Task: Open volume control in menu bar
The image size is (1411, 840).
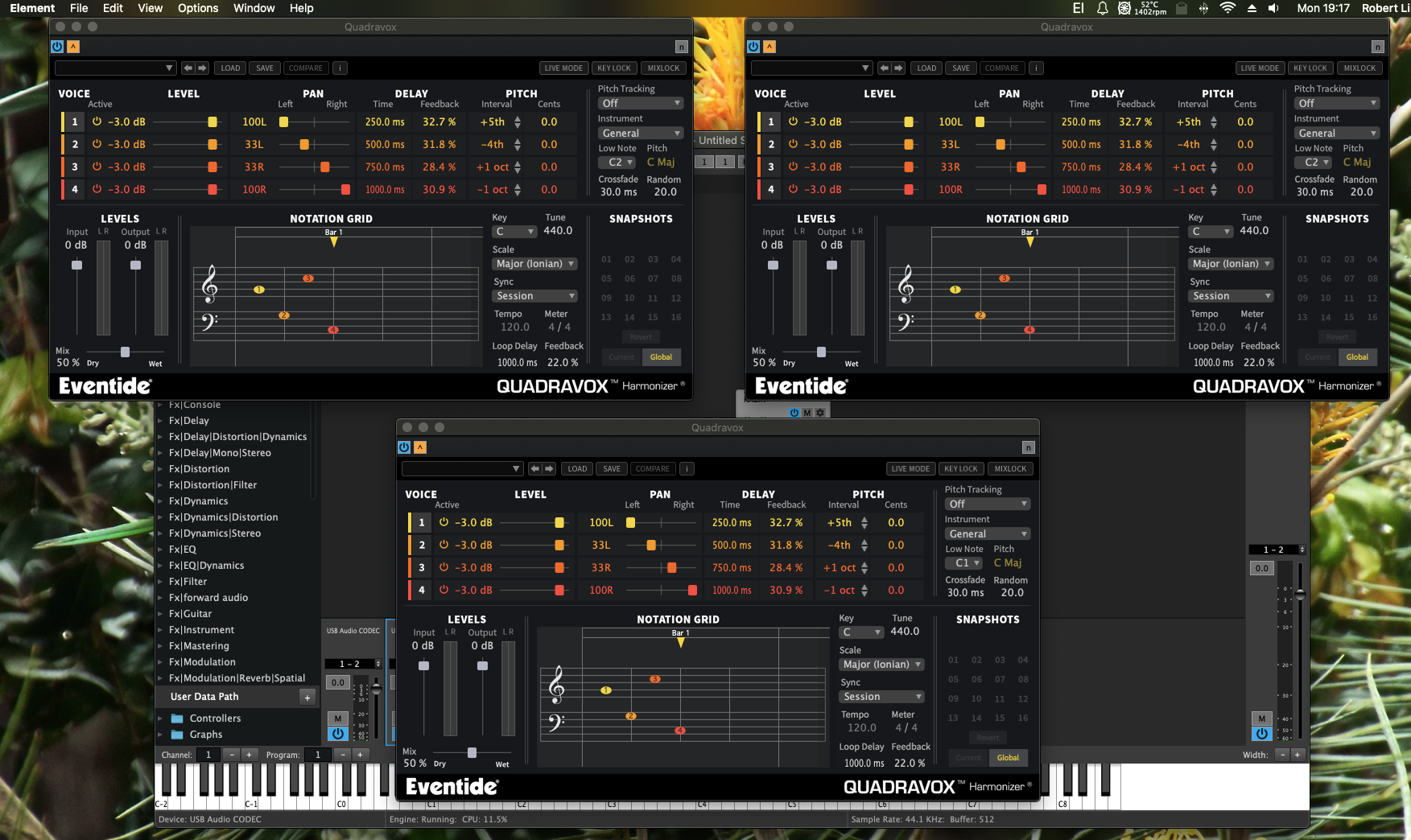Action: coord(1273,8)
